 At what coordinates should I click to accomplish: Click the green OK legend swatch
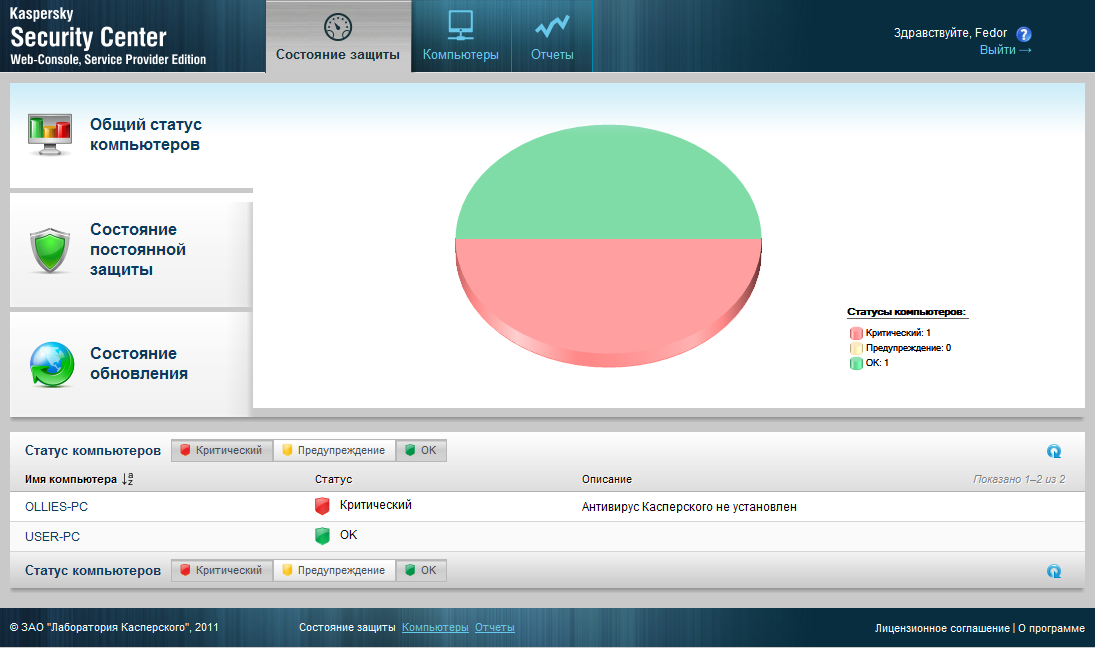click(856, 363)
